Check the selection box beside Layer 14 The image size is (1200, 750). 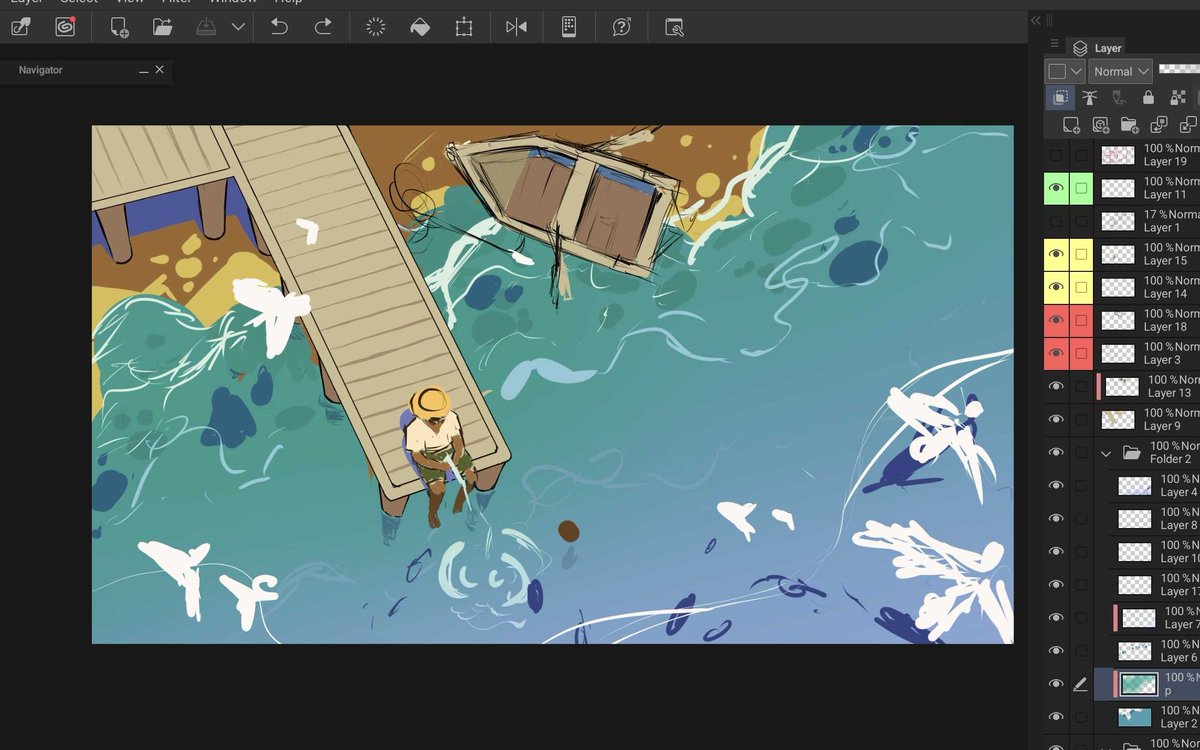pyautogui.click(x=1081, y=287)
